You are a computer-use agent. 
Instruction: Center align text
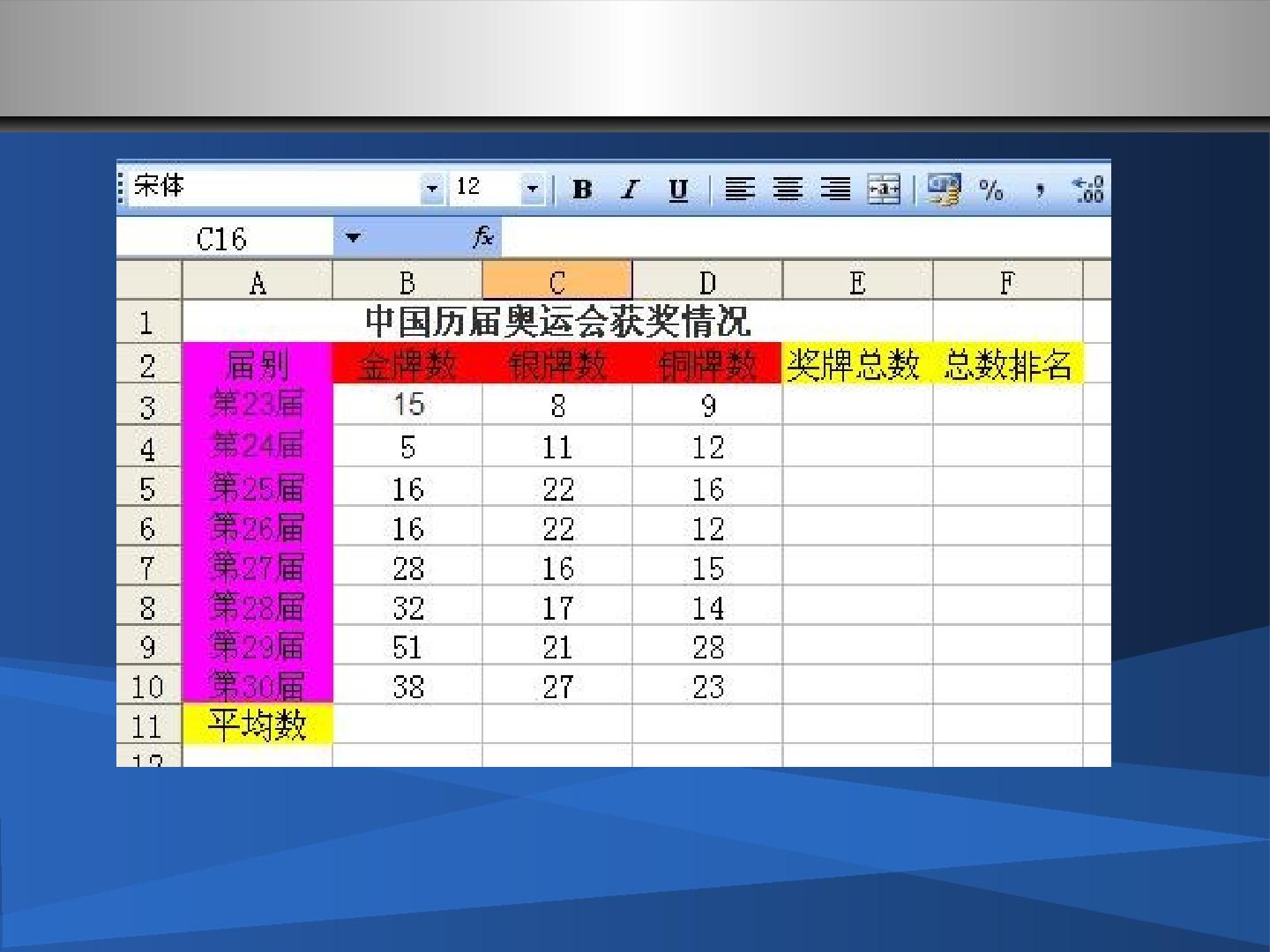pos(788,190)
